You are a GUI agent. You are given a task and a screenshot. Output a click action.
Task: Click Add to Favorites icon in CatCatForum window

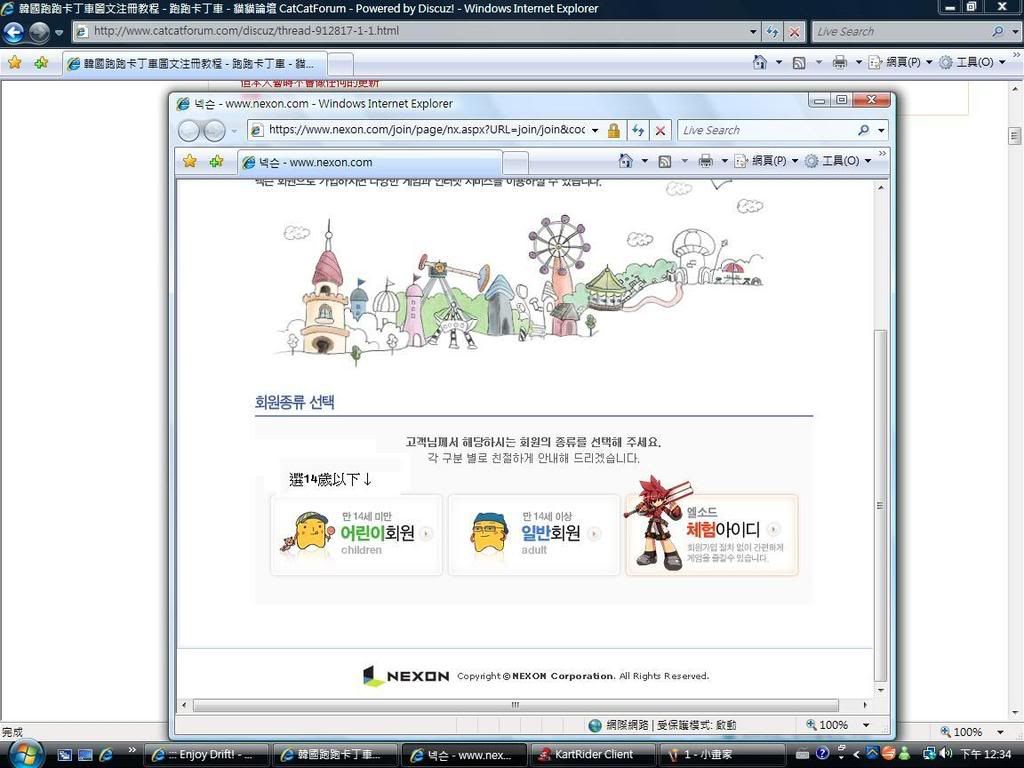point(41,62)
